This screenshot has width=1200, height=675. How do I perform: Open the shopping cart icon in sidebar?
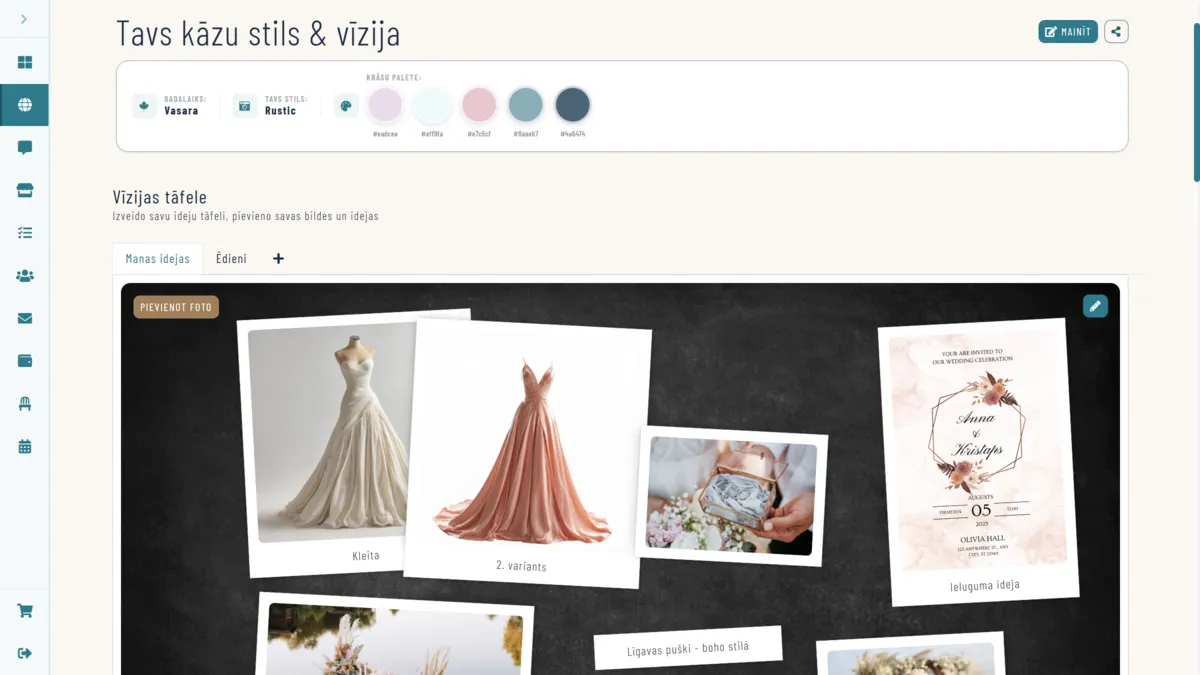(x=25, y=611)
